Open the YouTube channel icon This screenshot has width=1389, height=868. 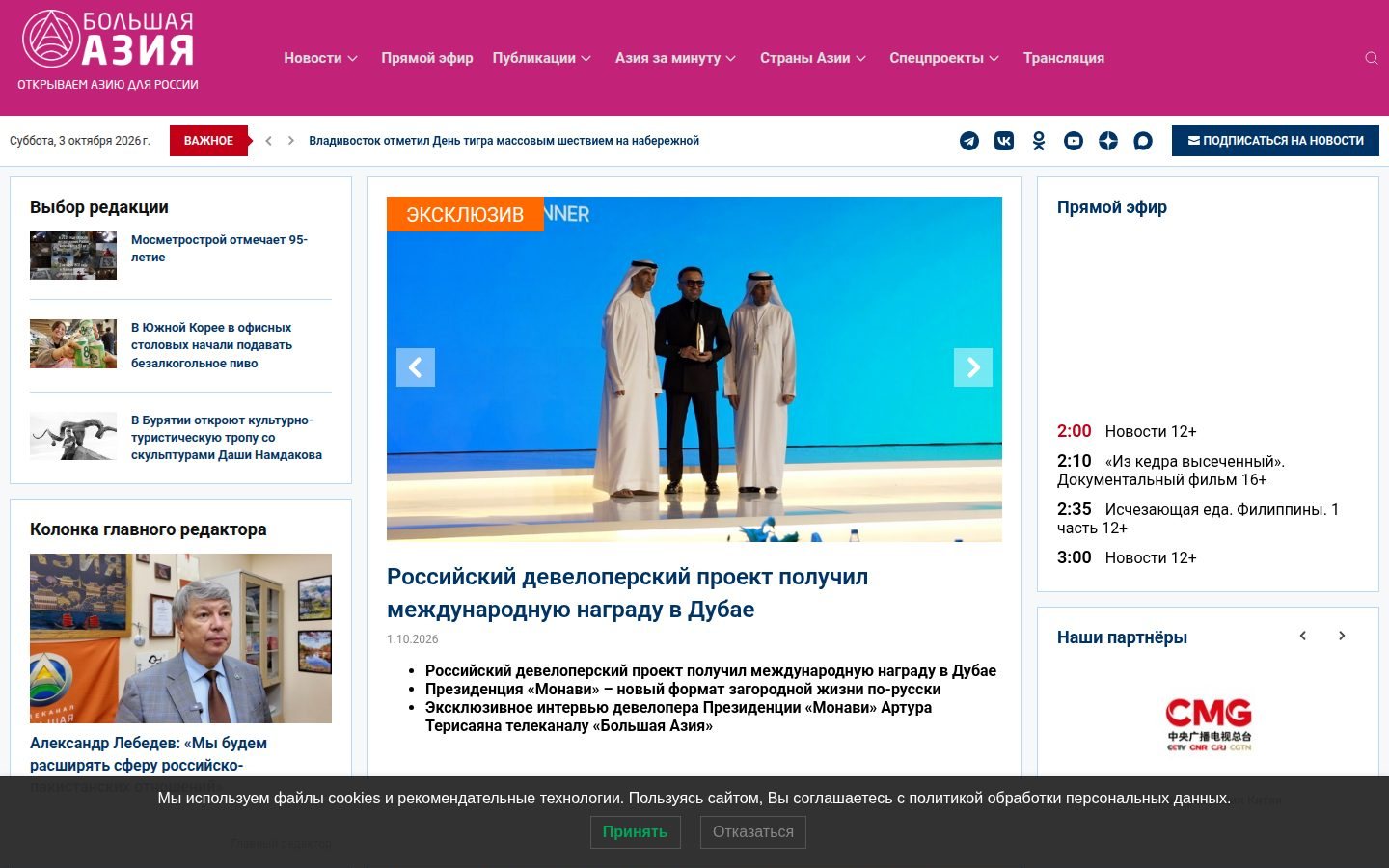[1074, 141]
